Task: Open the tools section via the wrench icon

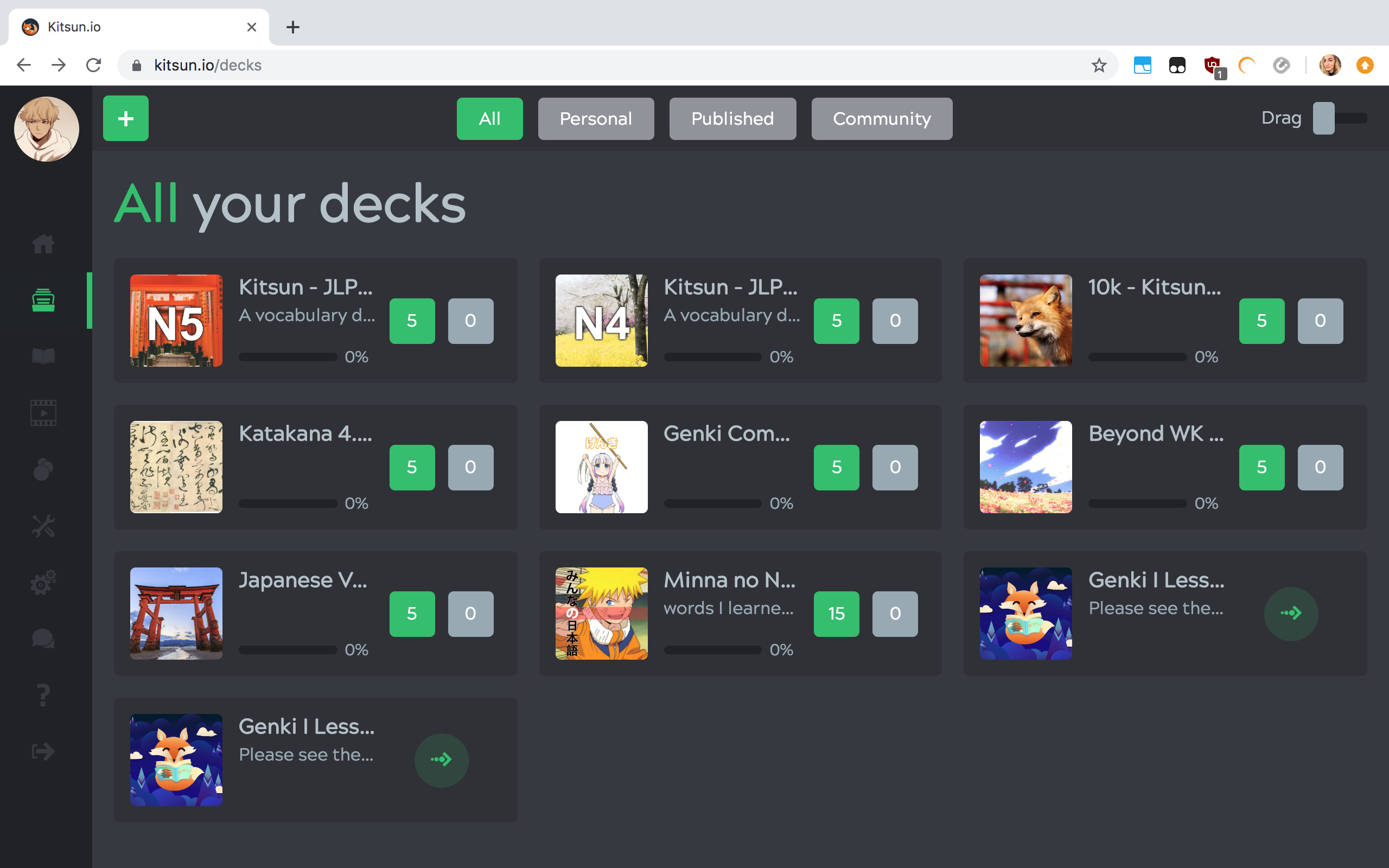Action: 44,526
